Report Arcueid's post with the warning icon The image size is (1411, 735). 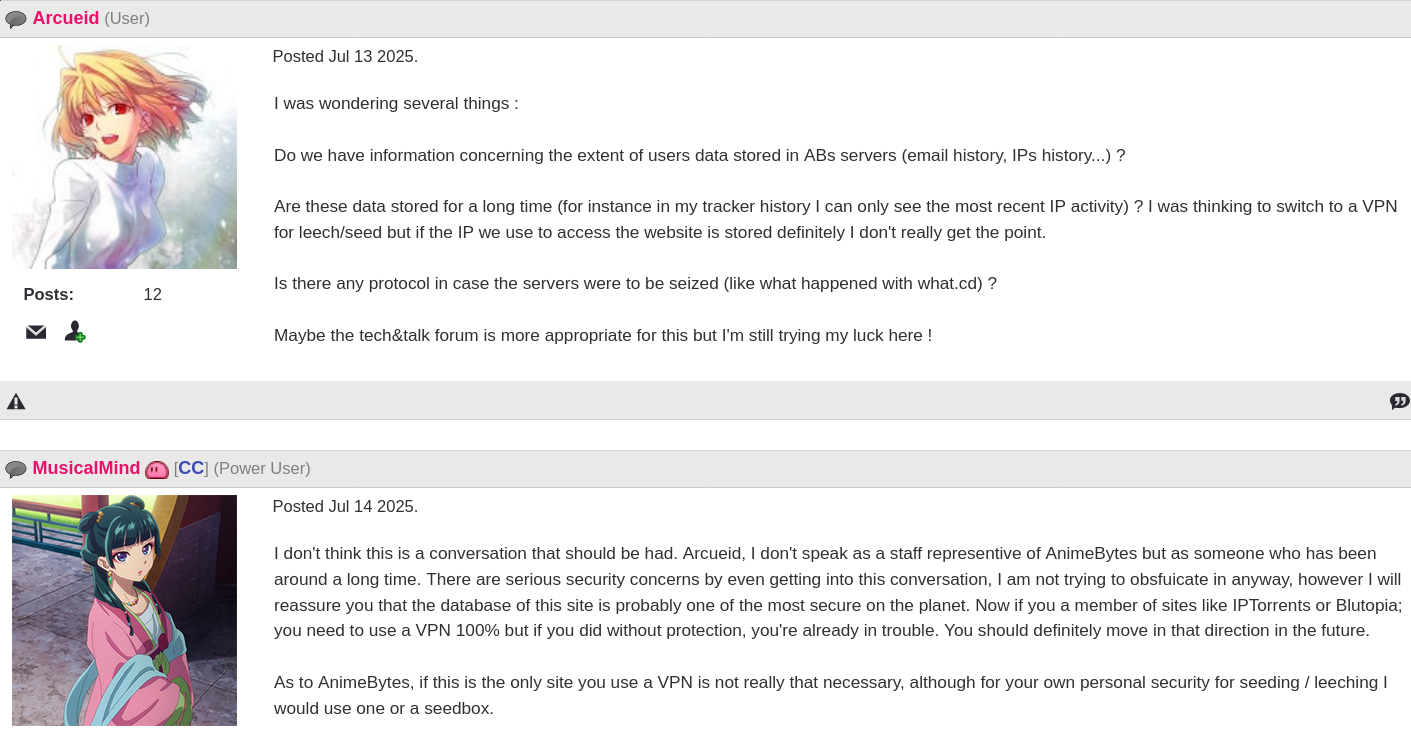(16, 402)
